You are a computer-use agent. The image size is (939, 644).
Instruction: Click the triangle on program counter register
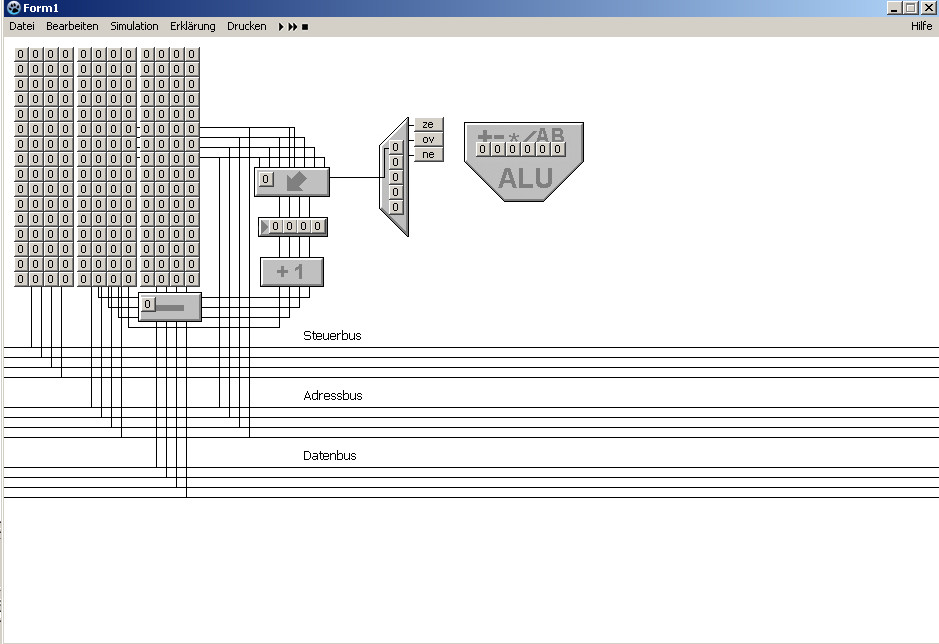pos(265,227)
